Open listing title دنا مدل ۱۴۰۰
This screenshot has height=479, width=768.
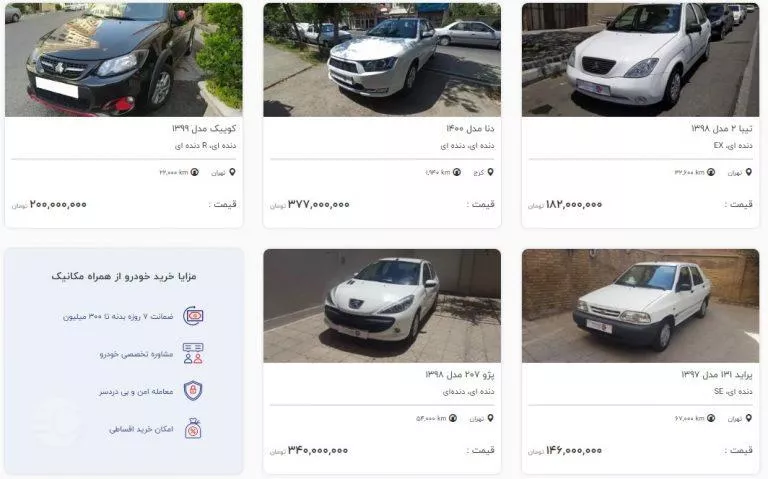[470, 128]
